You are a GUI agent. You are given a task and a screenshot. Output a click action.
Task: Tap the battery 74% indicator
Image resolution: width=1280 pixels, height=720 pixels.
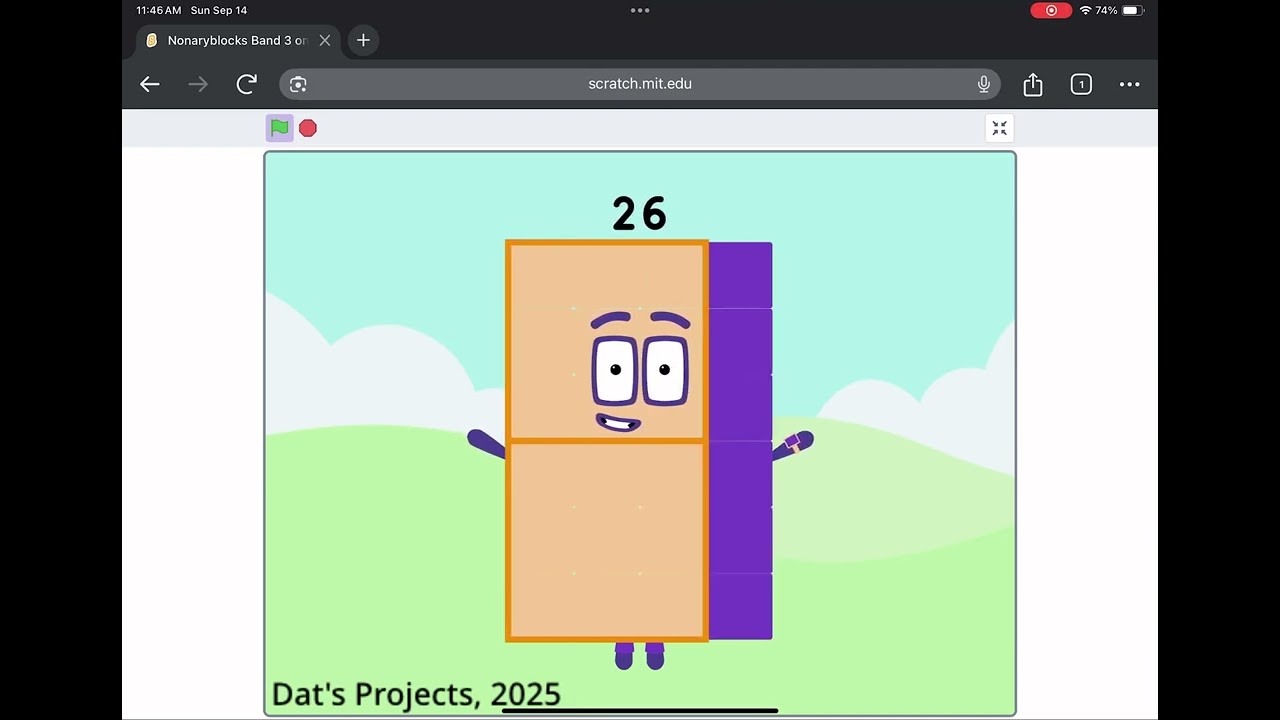pos(1119,10)
